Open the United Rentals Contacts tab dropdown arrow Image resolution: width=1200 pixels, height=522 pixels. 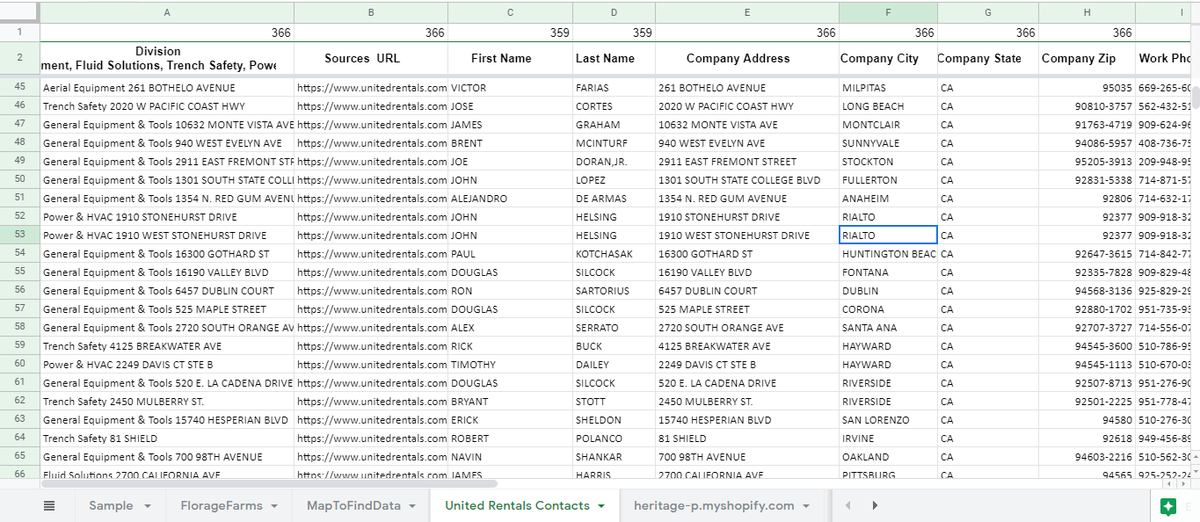pos(601,506)
